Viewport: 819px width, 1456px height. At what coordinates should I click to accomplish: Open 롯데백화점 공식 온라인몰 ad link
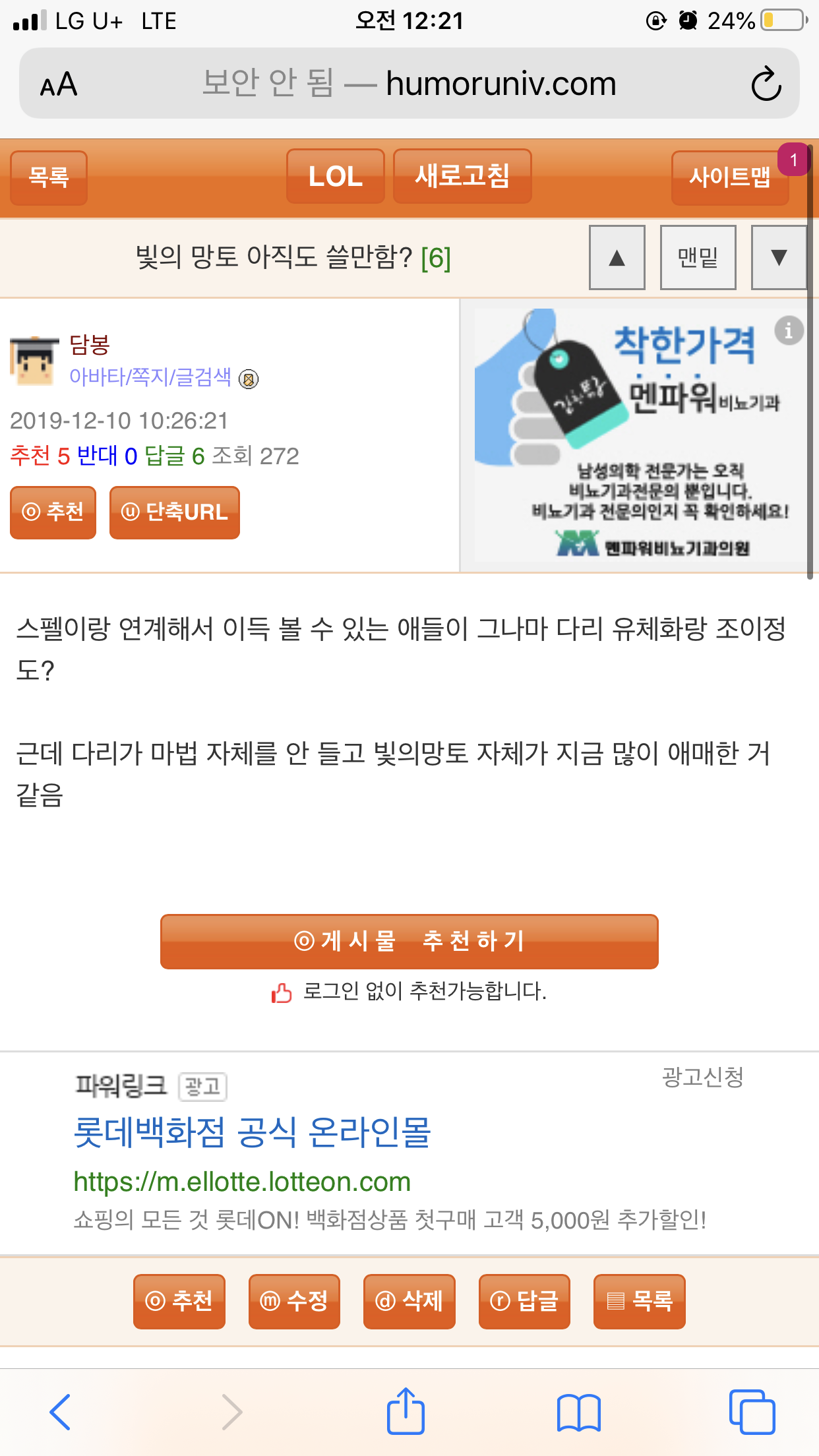[253, 1132]
